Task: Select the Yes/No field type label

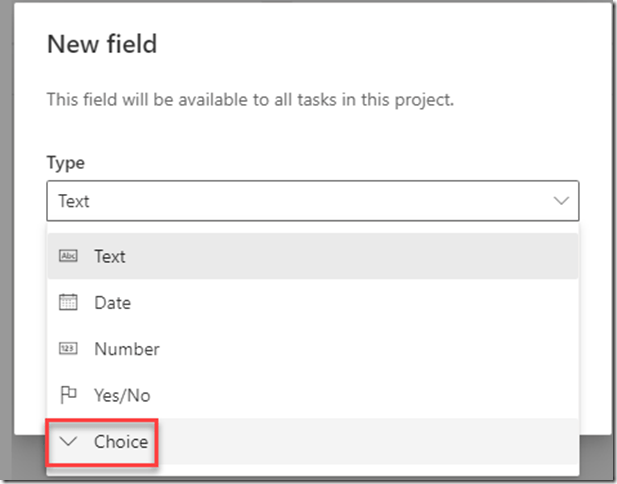Action: click(x=122, y=395)
